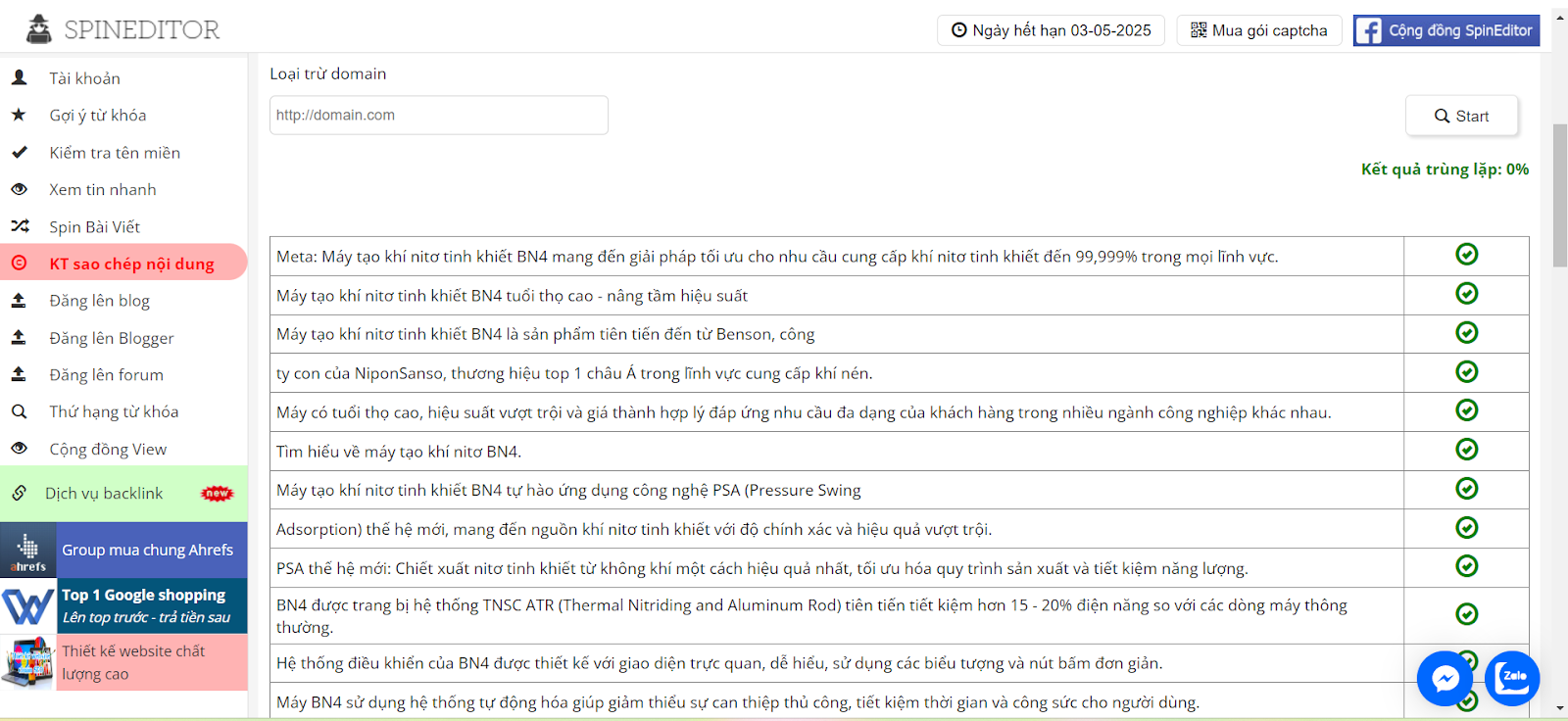This screenshot has height=721, width=1568.
Task: Open Đăng lên Blogger menu item
Action: 112,338
